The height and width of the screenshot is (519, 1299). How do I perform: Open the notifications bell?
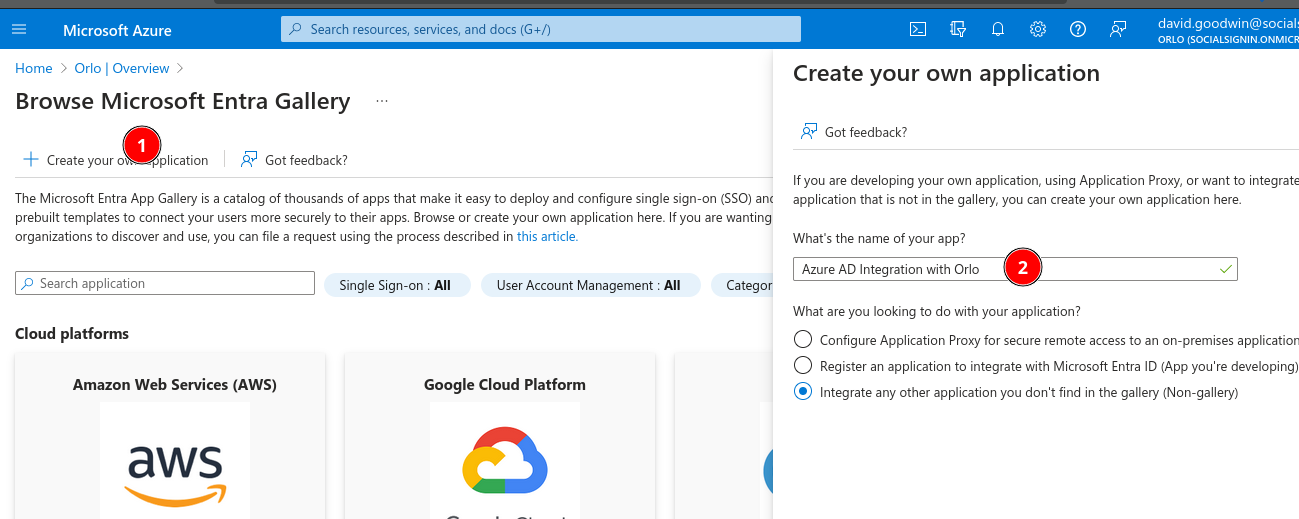(x=998, y=29)
